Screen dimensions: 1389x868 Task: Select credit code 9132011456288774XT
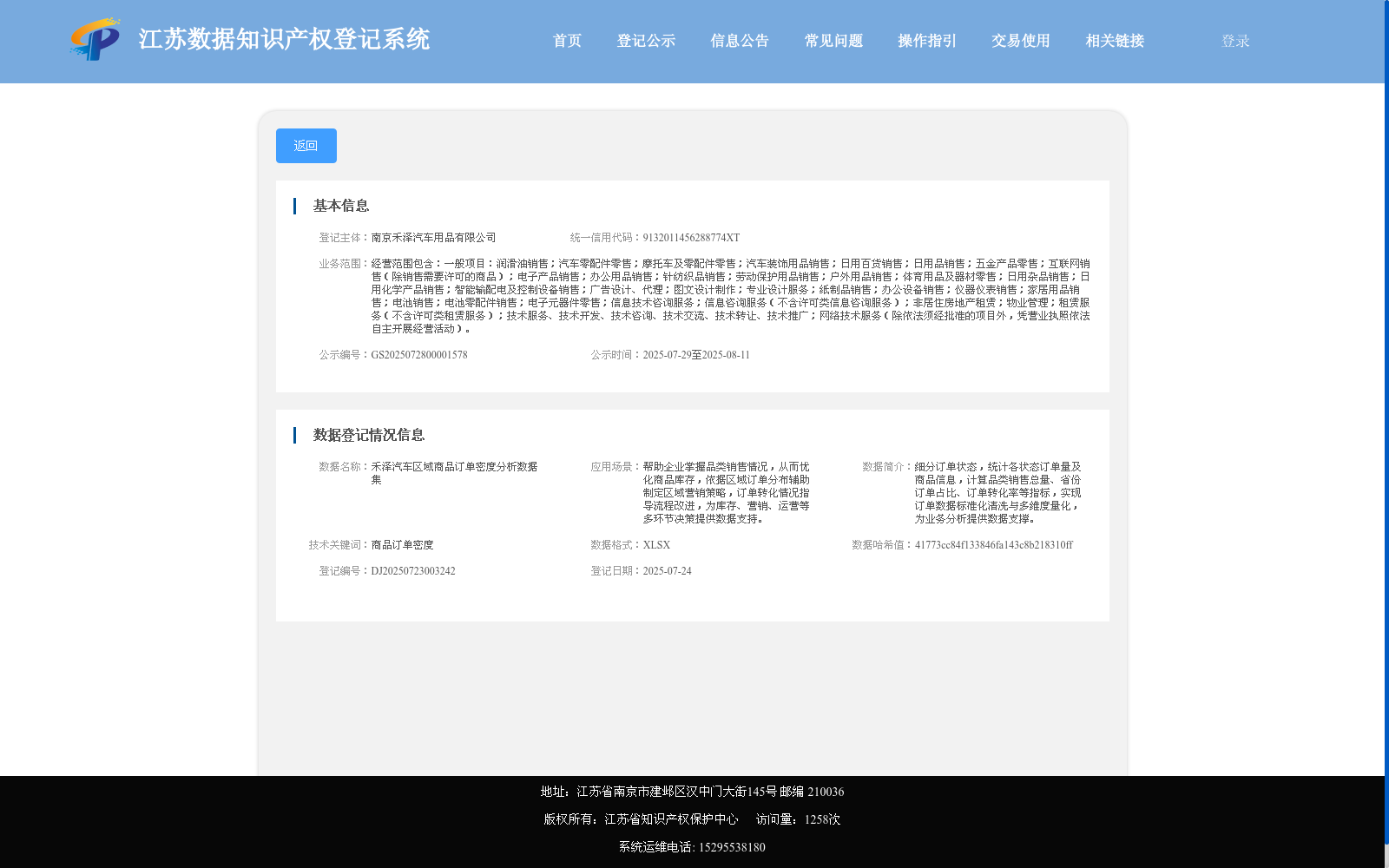coord(691,238)
